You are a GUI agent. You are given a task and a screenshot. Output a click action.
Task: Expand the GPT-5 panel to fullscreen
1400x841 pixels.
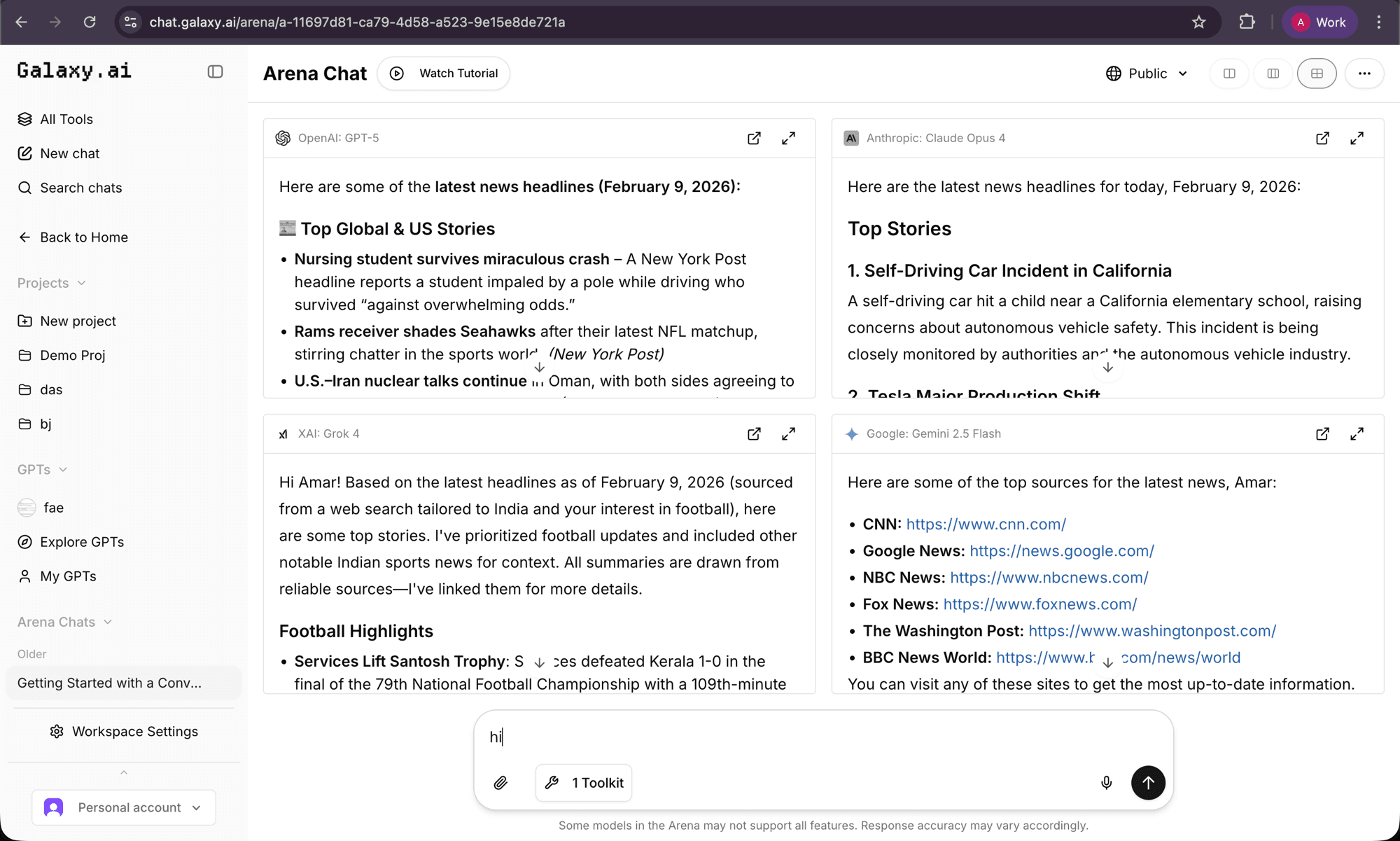788,138
